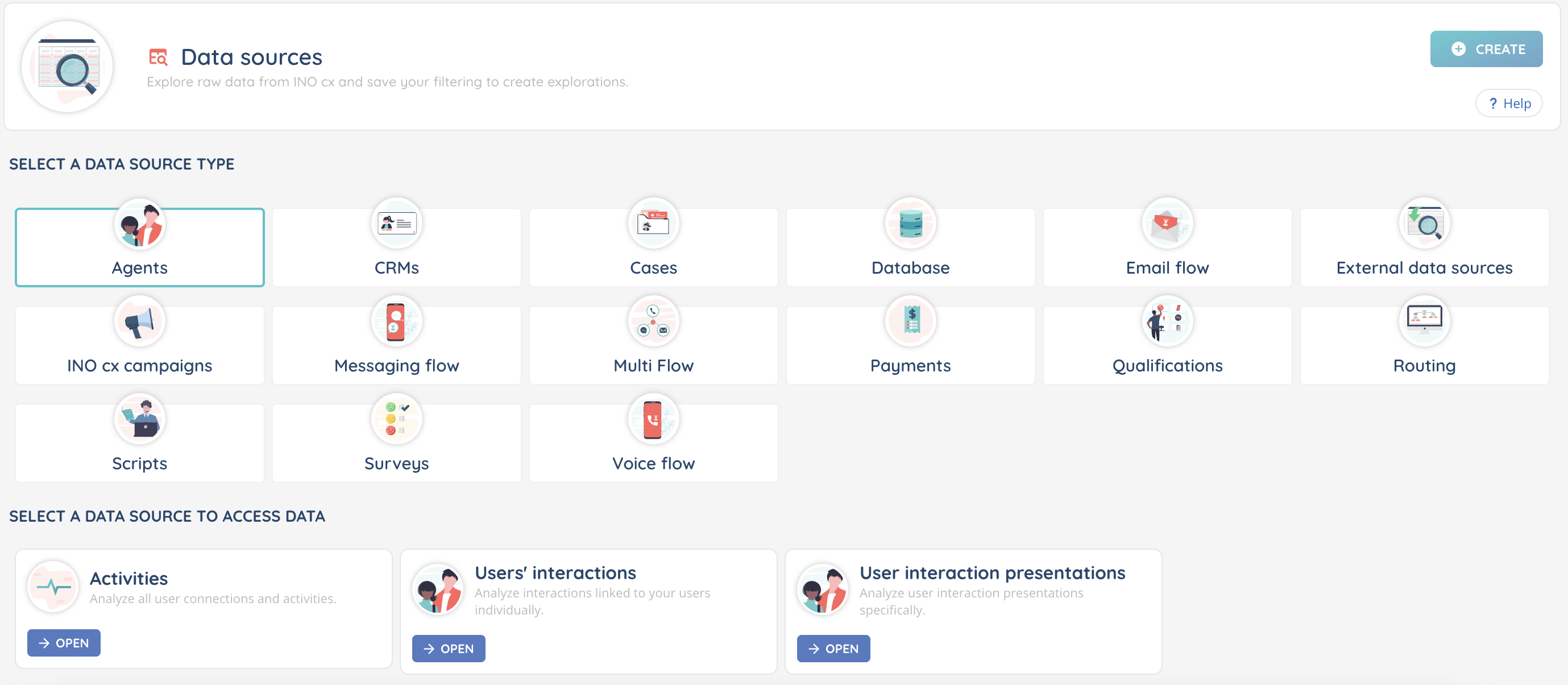This screenshot has height=685, width=1568.
Task: Select the Database data source icon
Action: coord(910,224)
